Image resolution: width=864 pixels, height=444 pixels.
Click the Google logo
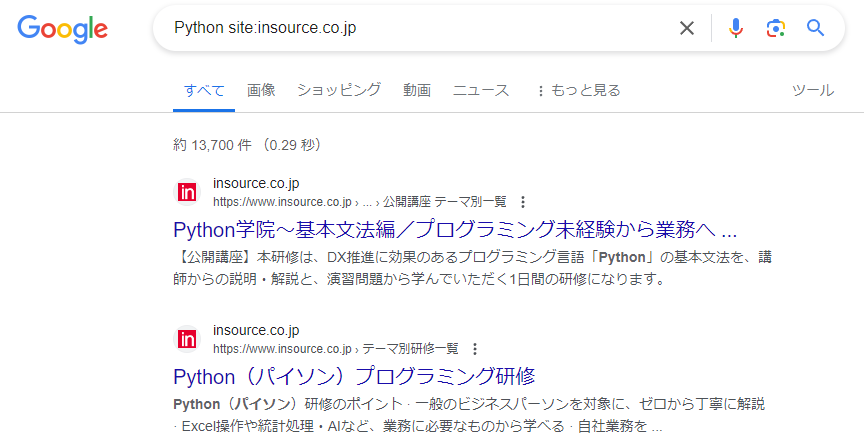(x=62, y=29)
